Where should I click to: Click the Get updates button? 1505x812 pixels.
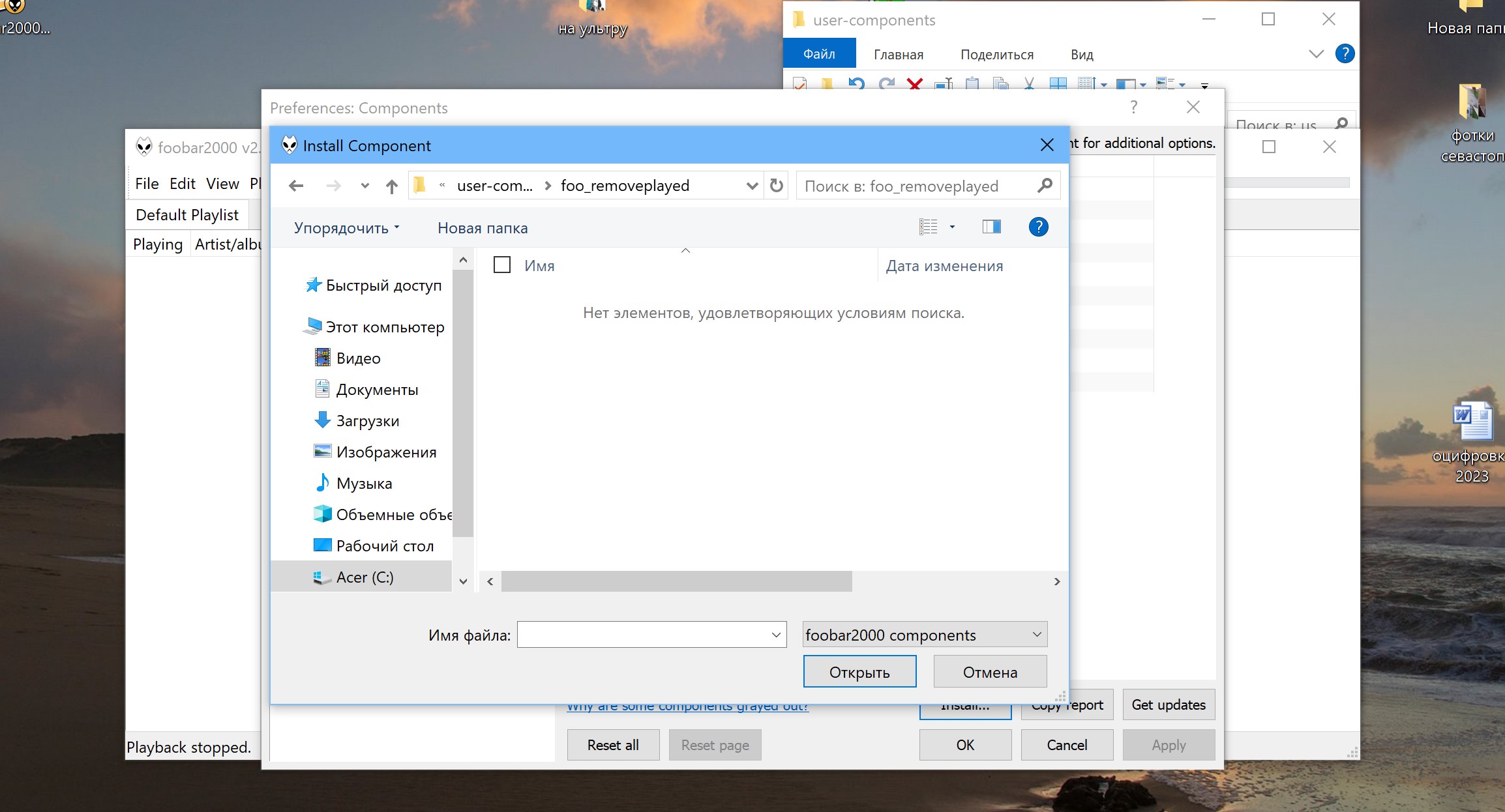1168,704
